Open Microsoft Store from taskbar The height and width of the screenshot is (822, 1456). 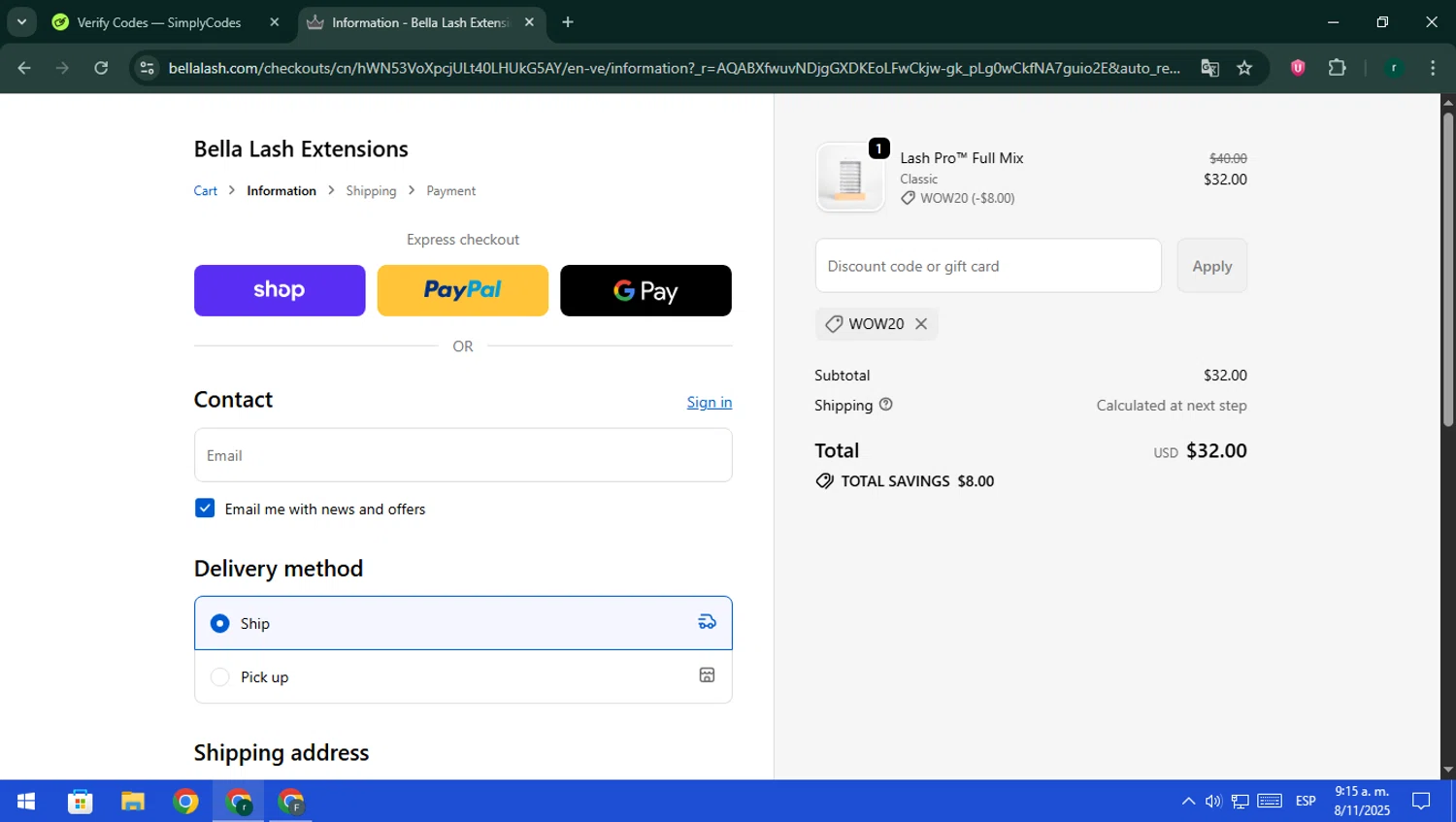coord(80,802)
